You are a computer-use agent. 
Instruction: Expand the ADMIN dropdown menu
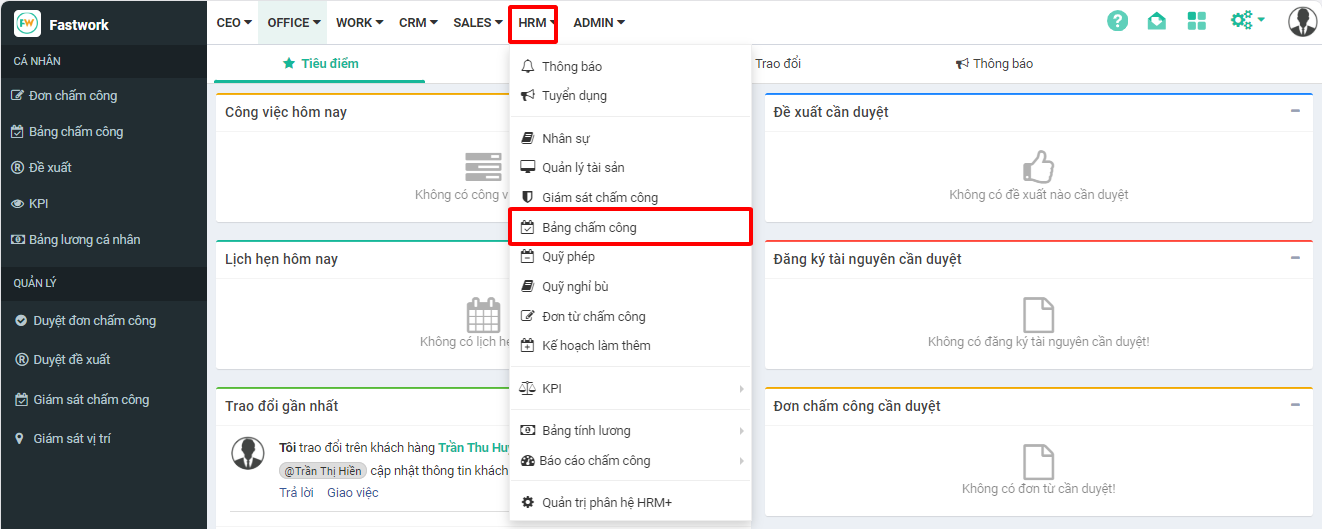point(598,23)
